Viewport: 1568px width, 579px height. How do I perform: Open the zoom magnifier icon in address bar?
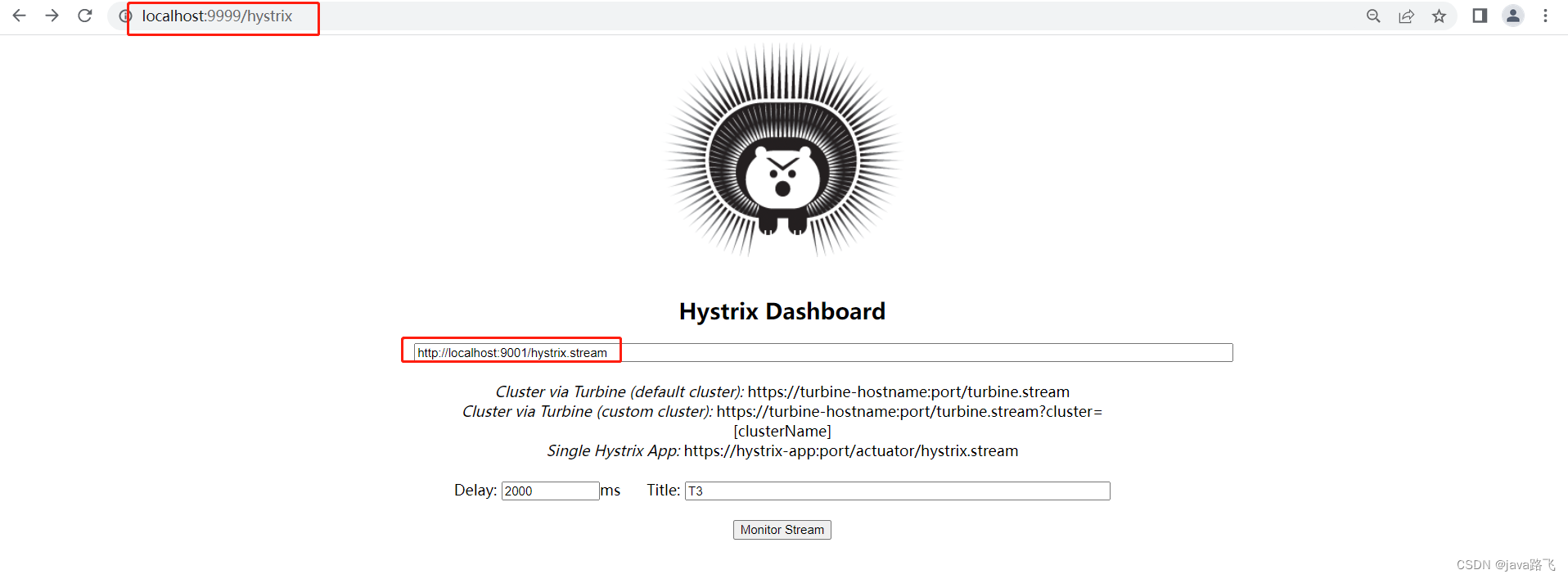coord(1373,16)
